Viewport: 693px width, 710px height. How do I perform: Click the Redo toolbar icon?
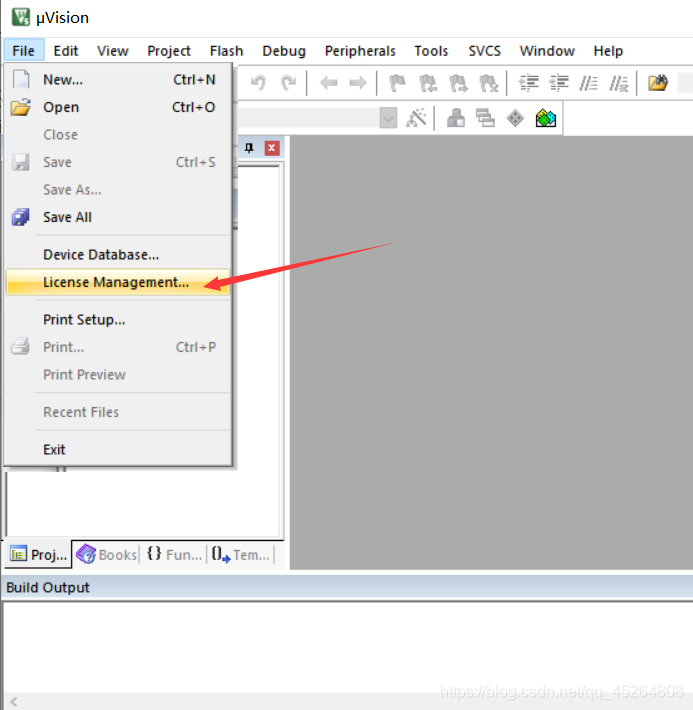click(289, 83)
